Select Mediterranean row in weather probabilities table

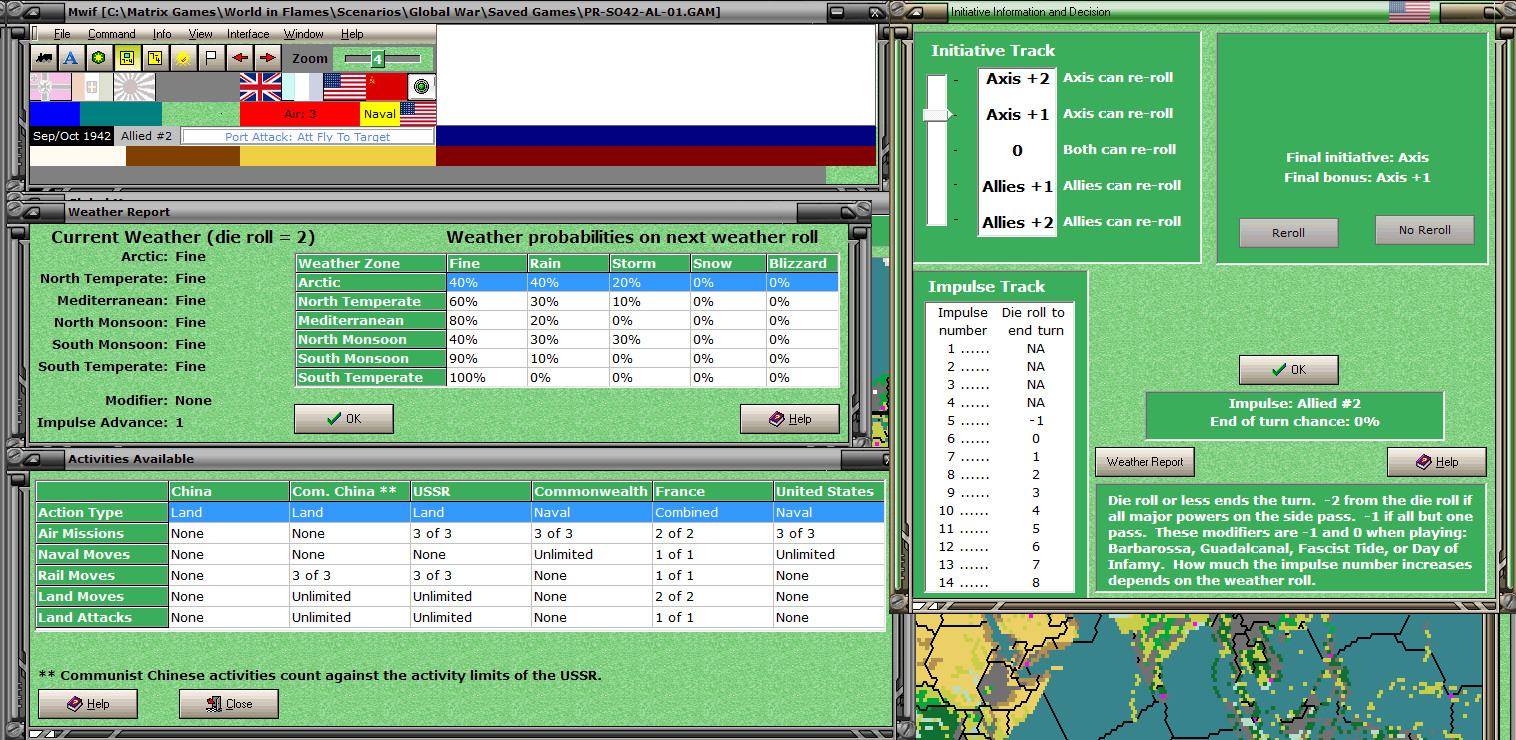coord(567,321)
